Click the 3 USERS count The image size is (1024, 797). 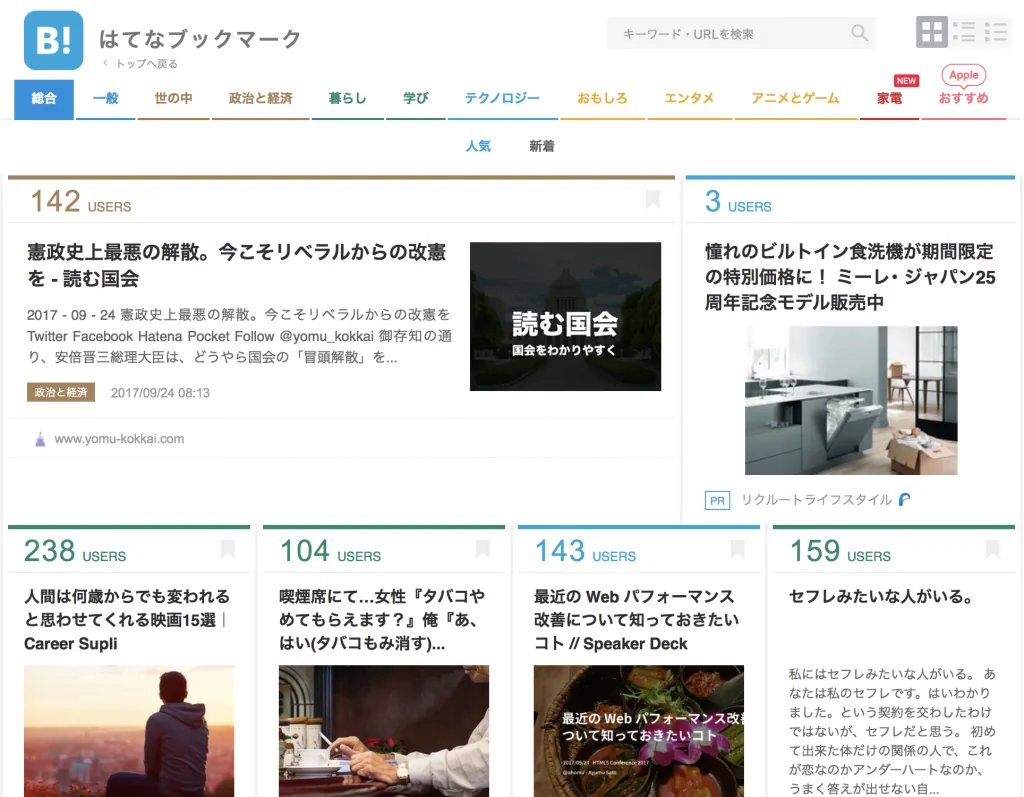[738, 201]
